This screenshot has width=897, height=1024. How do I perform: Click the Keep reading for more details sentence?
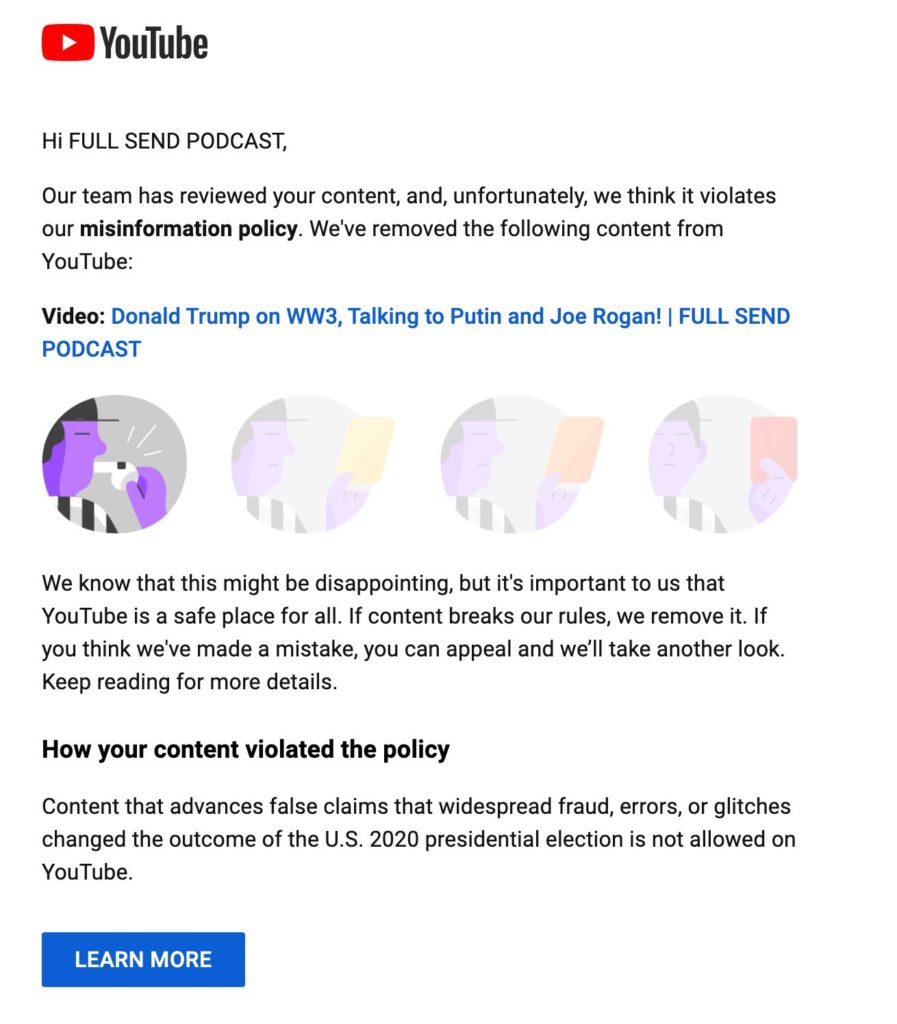coord(189,682)
